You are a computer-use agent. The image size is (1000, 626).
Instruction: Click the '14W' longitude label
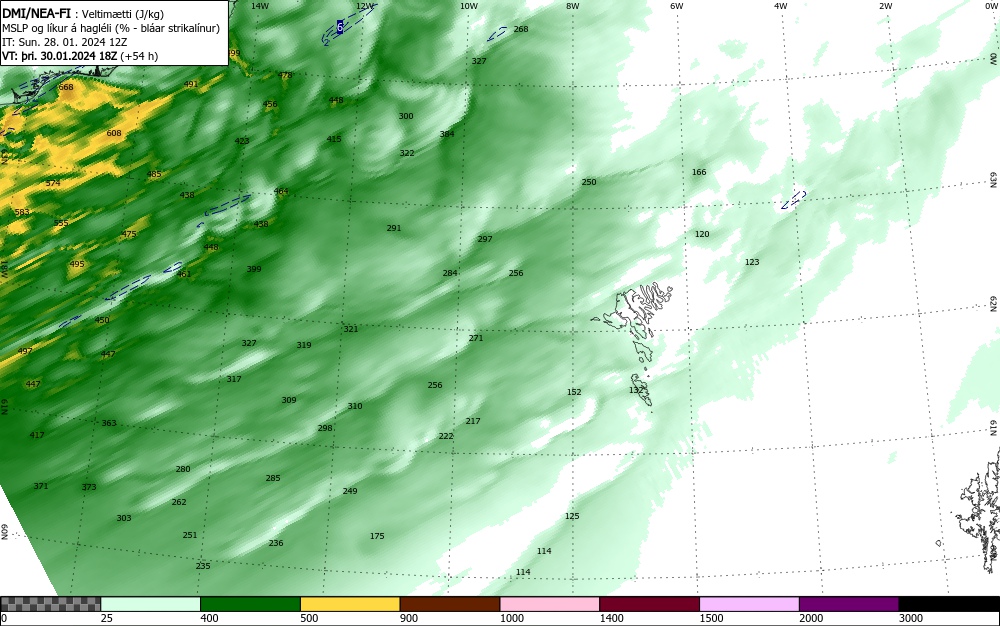[260, 6]
